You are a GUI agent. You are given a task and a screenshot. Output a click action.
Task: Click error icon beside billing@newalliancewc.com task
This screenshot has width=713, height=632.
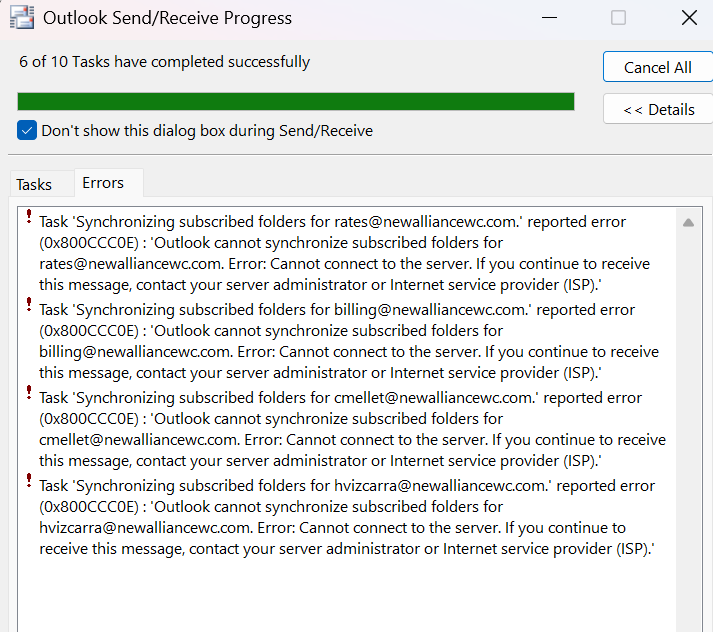tap(29, 305)
